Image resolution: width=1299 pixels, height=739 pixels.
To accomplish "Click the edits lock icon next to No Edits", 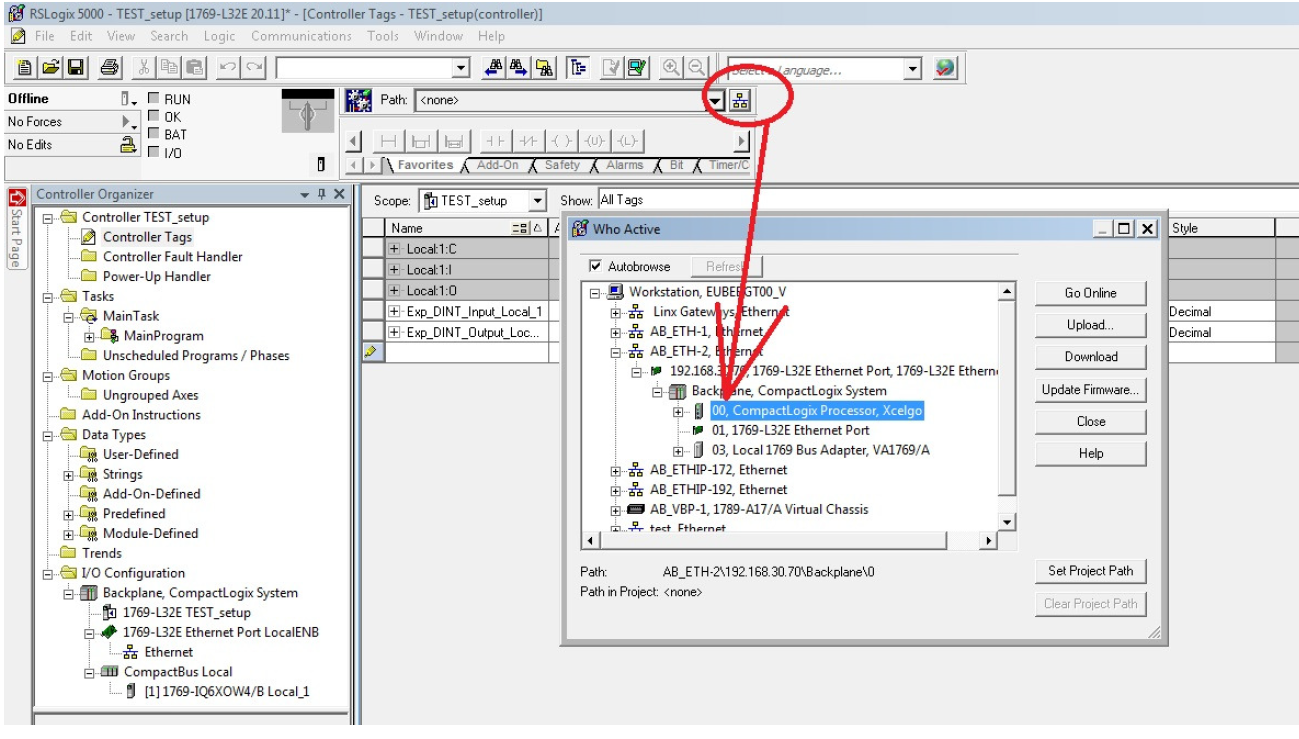I will (128, 144).
